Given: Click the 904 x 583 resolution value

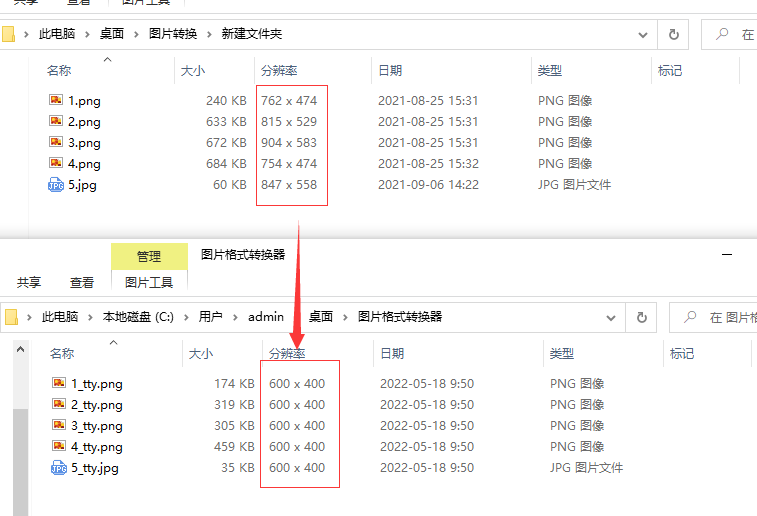Looking at the screenshot, I should pyautogui.click(x=289, y=142).
